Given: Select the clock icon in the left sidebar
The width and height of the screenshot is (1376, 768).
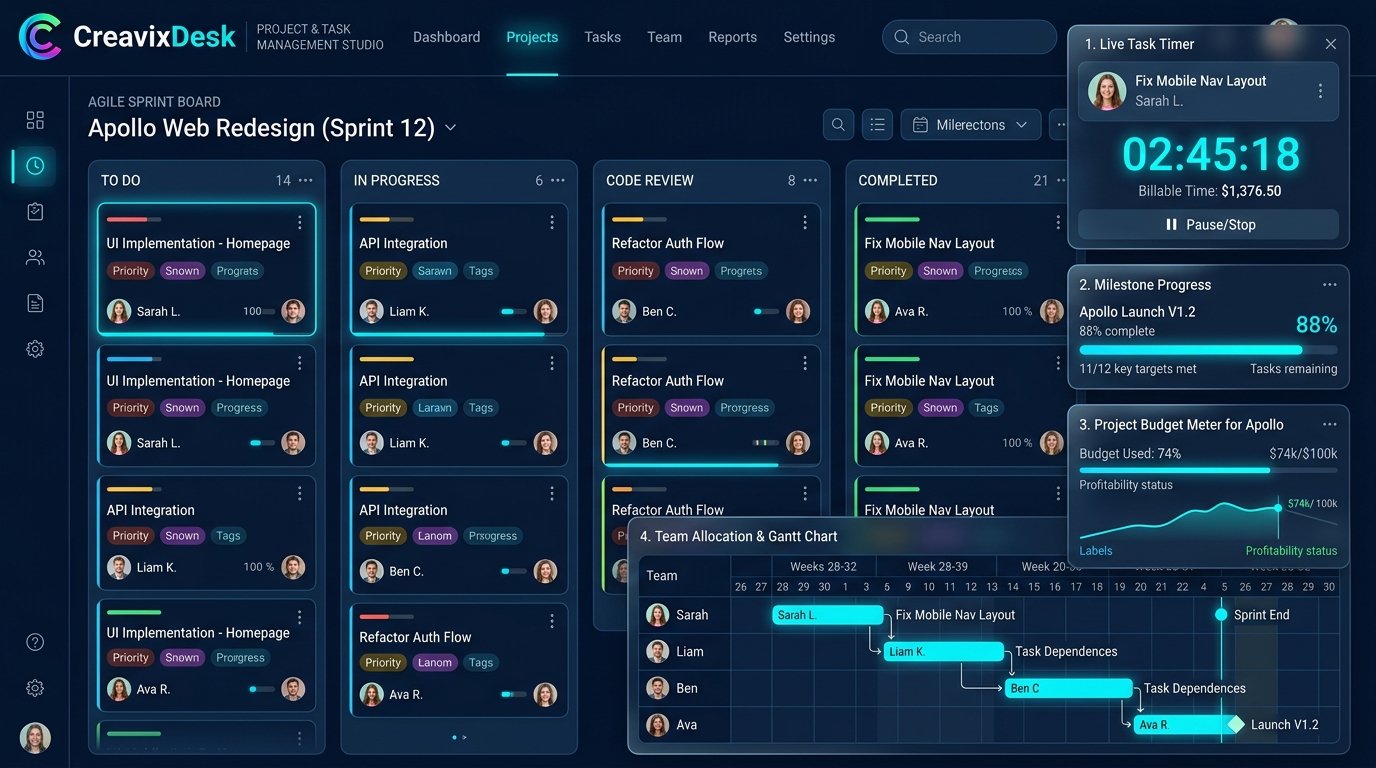Looking at the screenshot, I should pyautogui.click(x=35, y=166).
